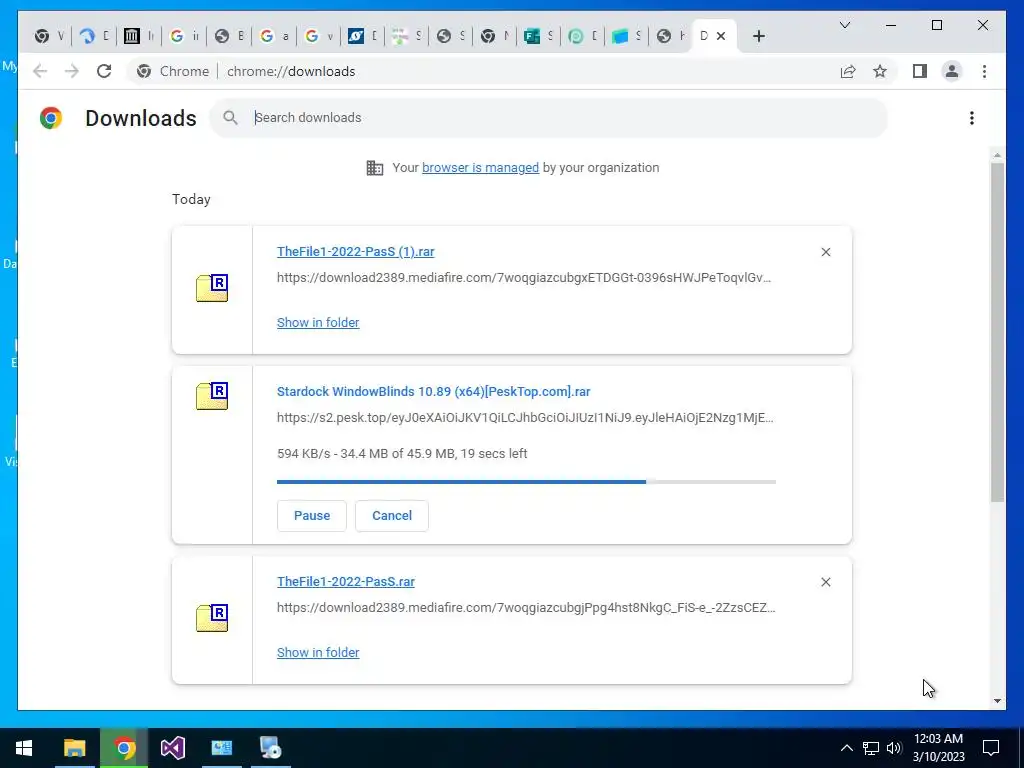This screenshot has height=768, width=1024.
Task: Switch to the teal folder icon tab
Action: tap(620, 36)
